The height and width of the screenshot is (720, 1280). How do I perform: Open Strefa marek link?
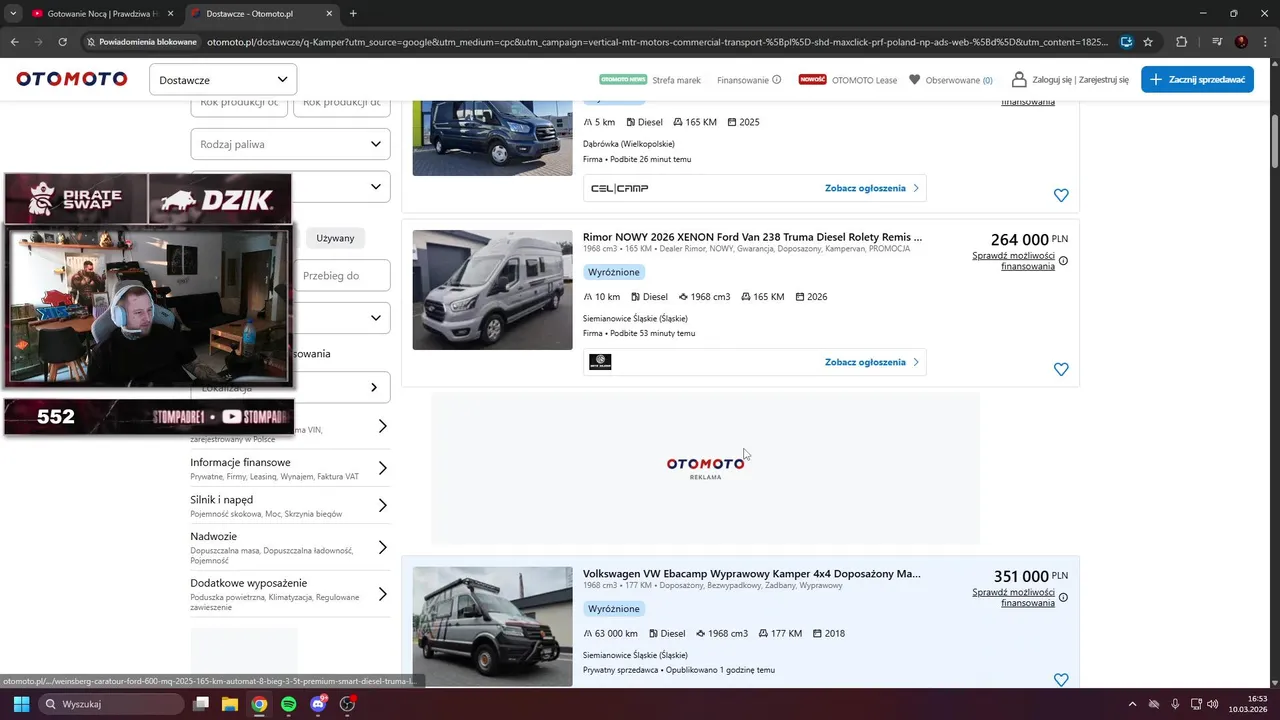pos(677,80)
